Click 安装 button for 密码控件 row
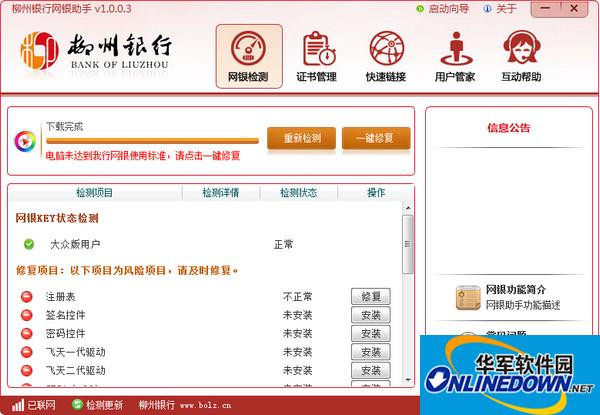Viewport: 600px width, 415px height. point(371,333)
